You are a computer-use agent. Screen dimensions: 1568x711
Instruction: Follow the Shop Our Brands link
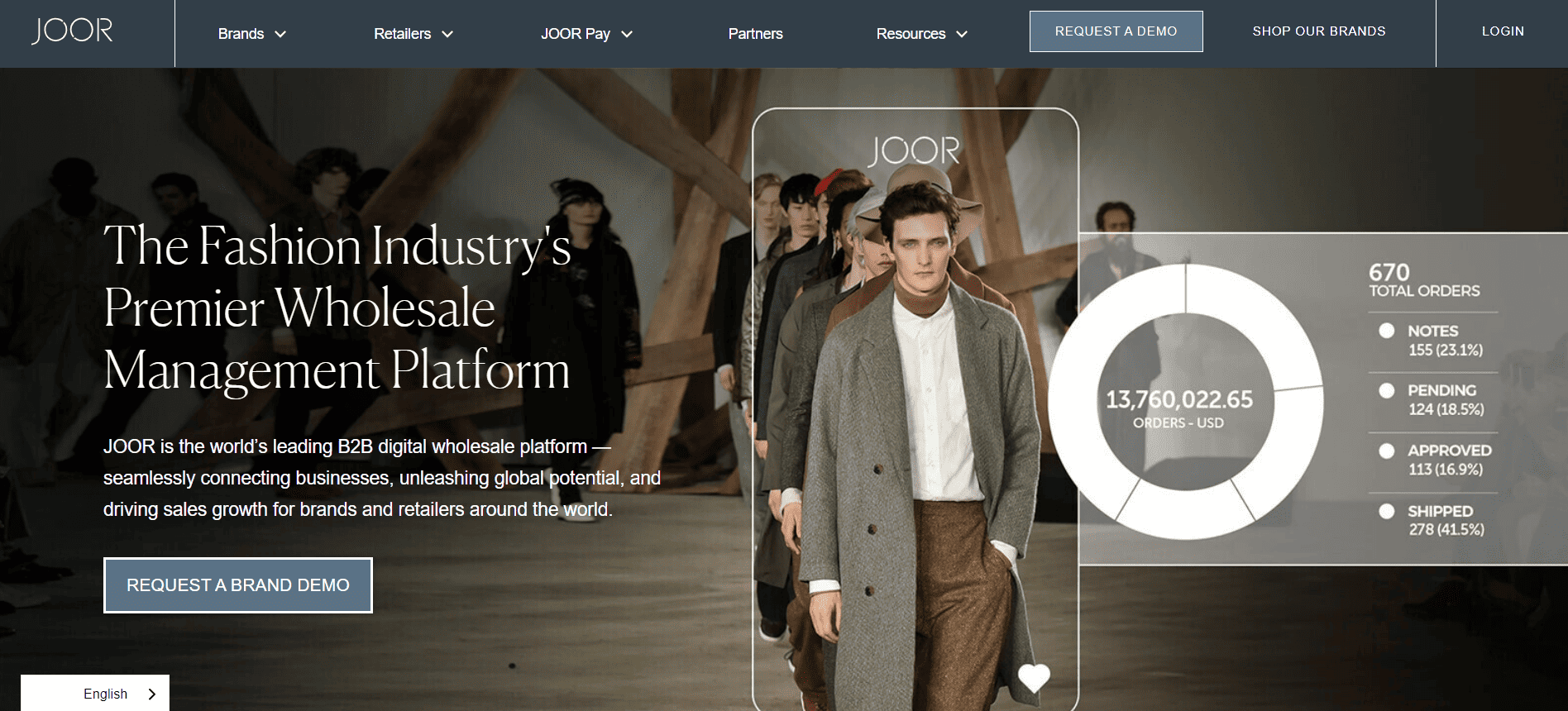click(1319, 31)
